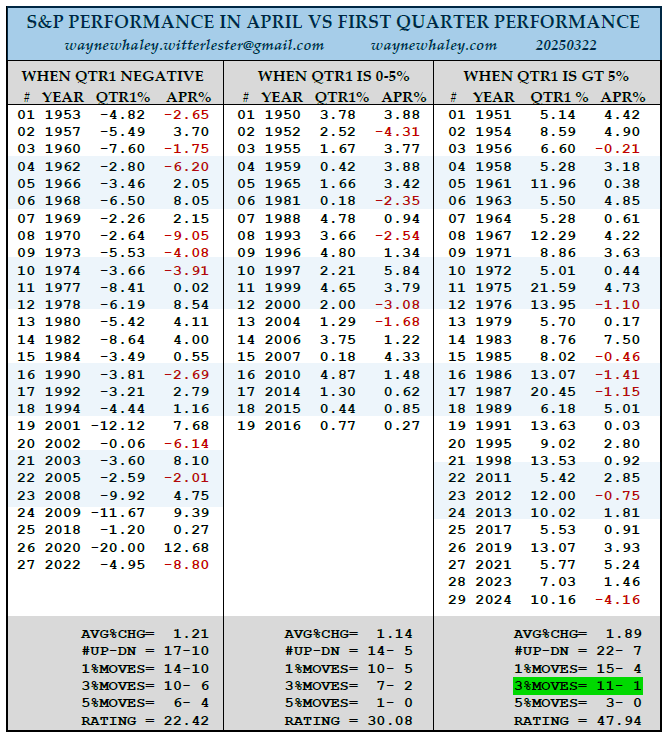Screen dimensions: 668x739
Task: Click the AVG%CHG= 1.21 summary
Action: tap(145, 634)
